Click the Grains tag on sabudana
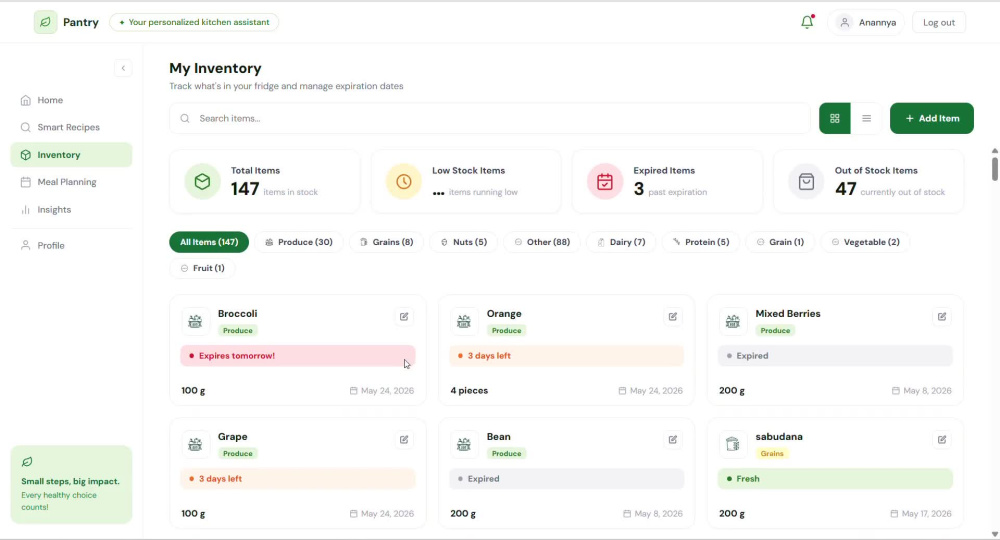Viewport: 1000px width, 540px height. tap(772, 453)
